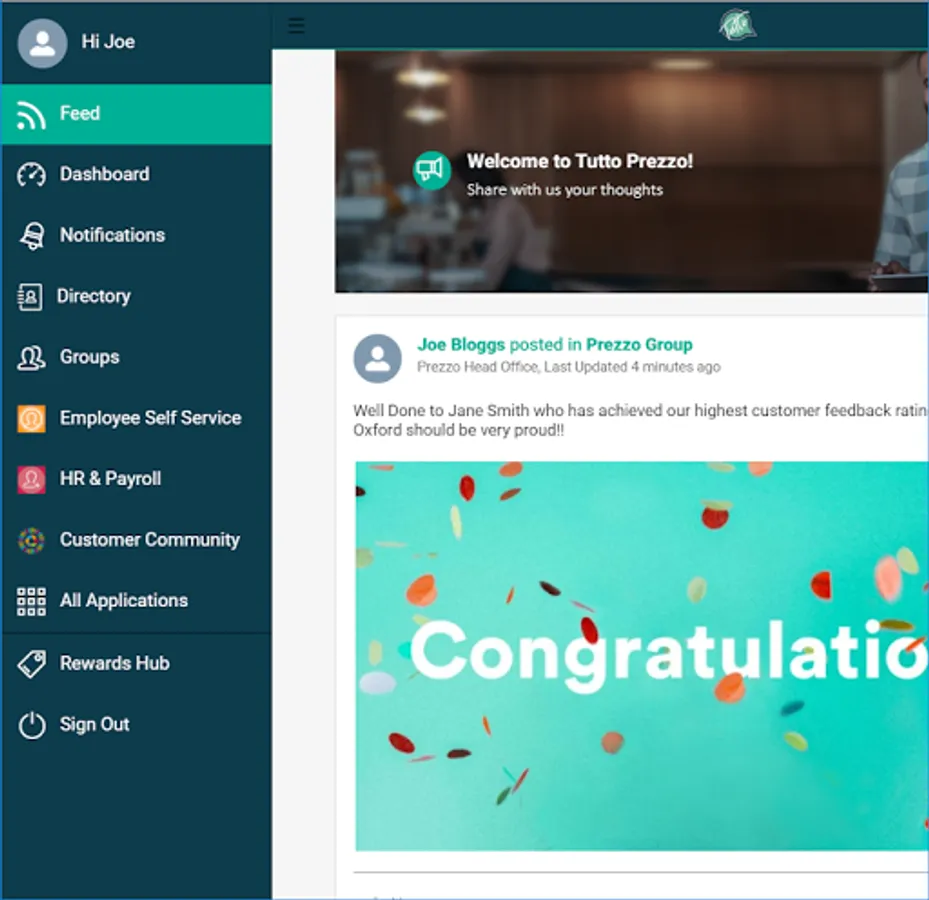Click the Hi Joe greeting text
Screen dimensions: 929x900
pos(108,42)
